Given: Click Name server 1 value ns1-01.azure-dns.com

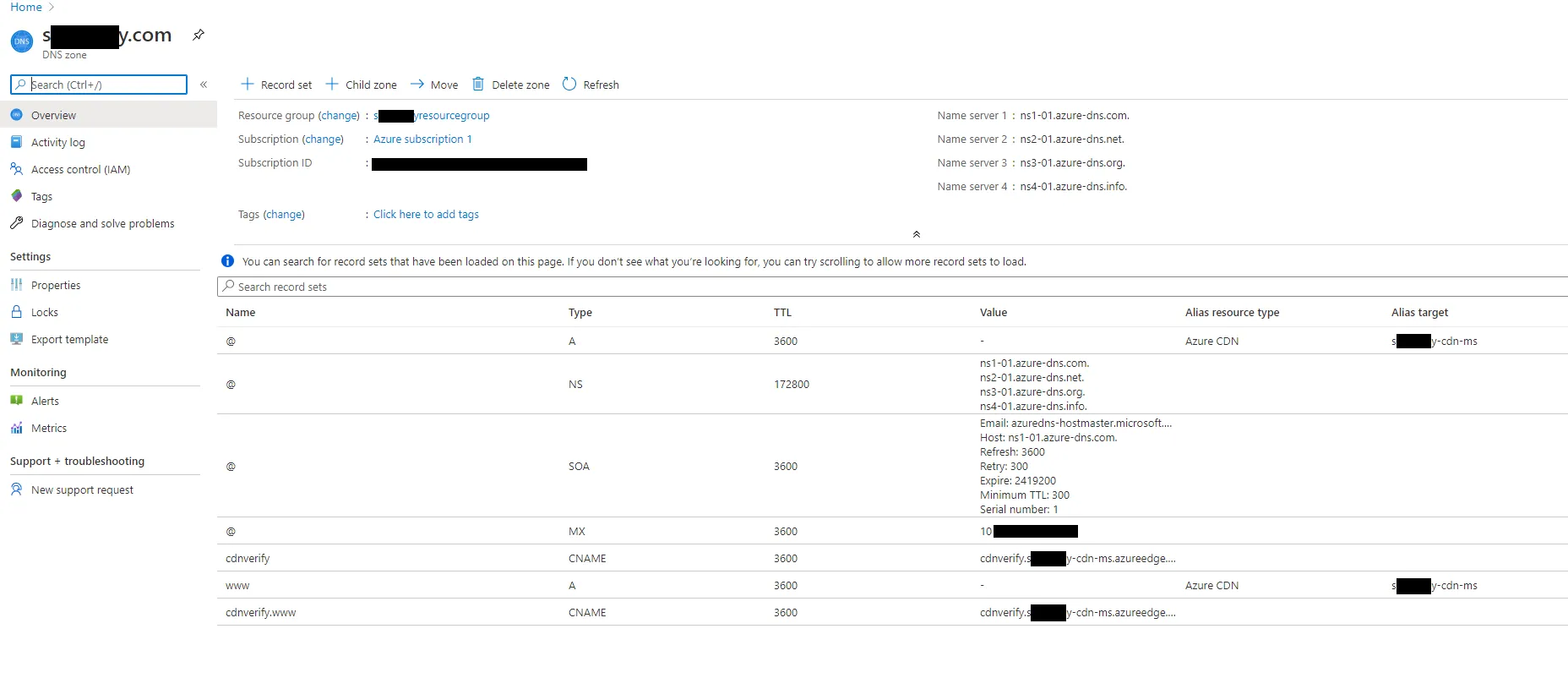Looking at the screenshot, I should (x=1075, y=115).
